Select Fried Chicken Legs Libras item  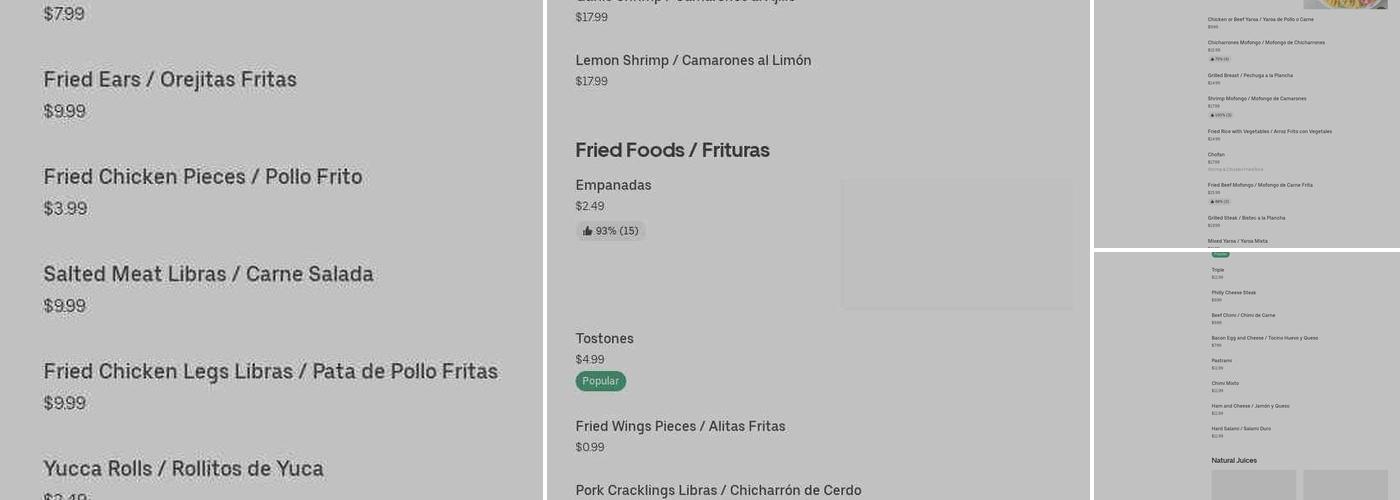(x=270, y=371)
